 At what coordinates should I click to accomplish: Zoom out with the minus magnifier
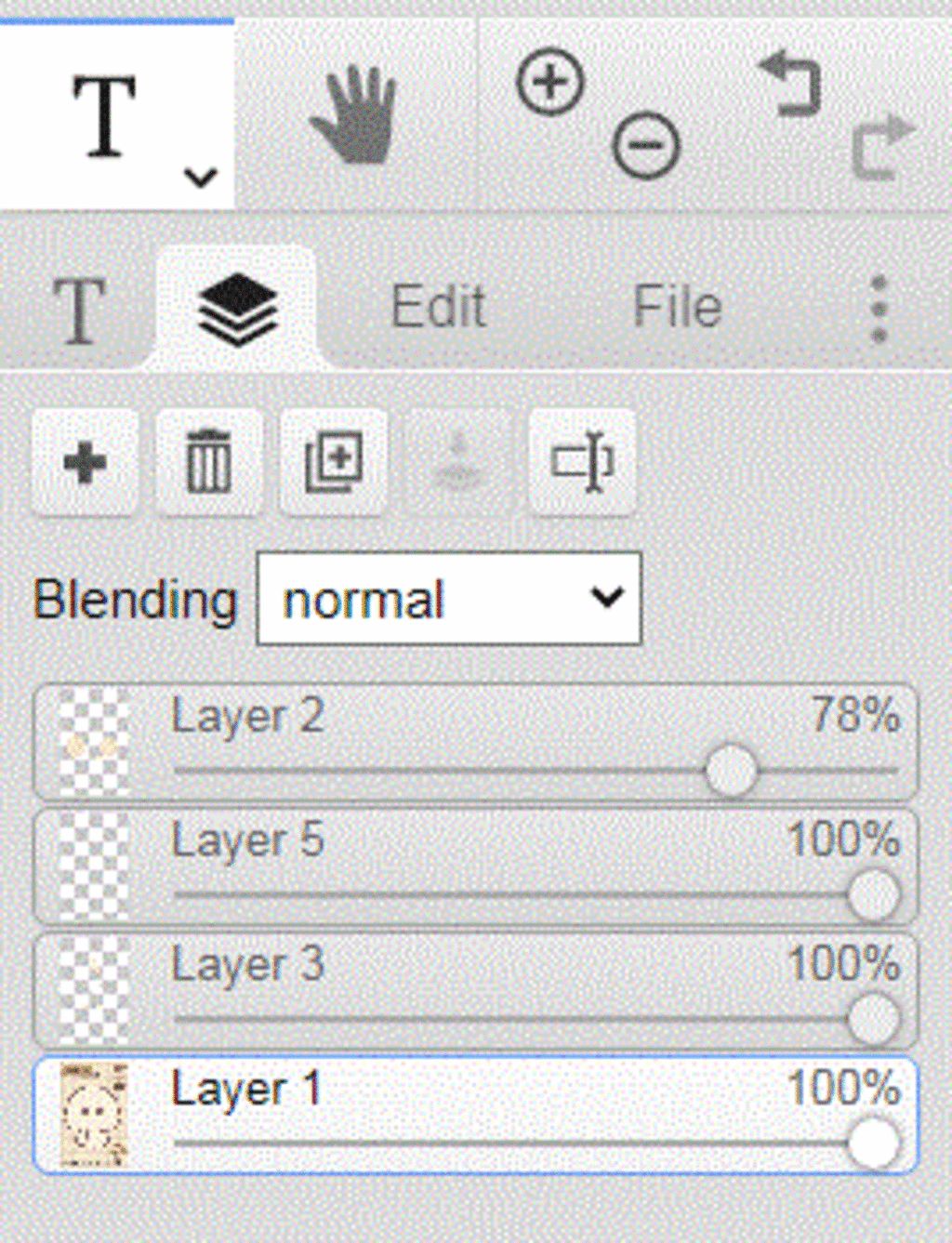point(646,146)
